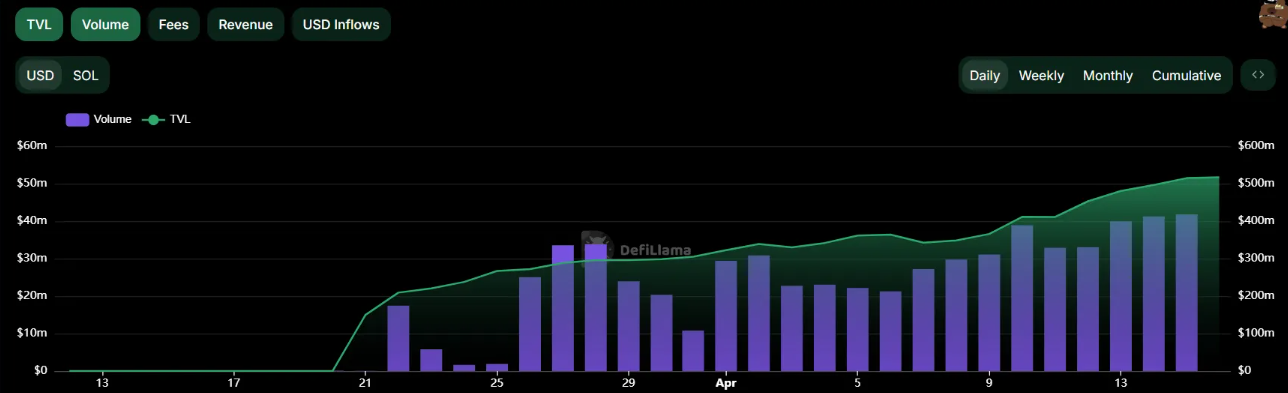Open the embed code icon button
The image size is (1288, 393).
tap(1258, 75)
